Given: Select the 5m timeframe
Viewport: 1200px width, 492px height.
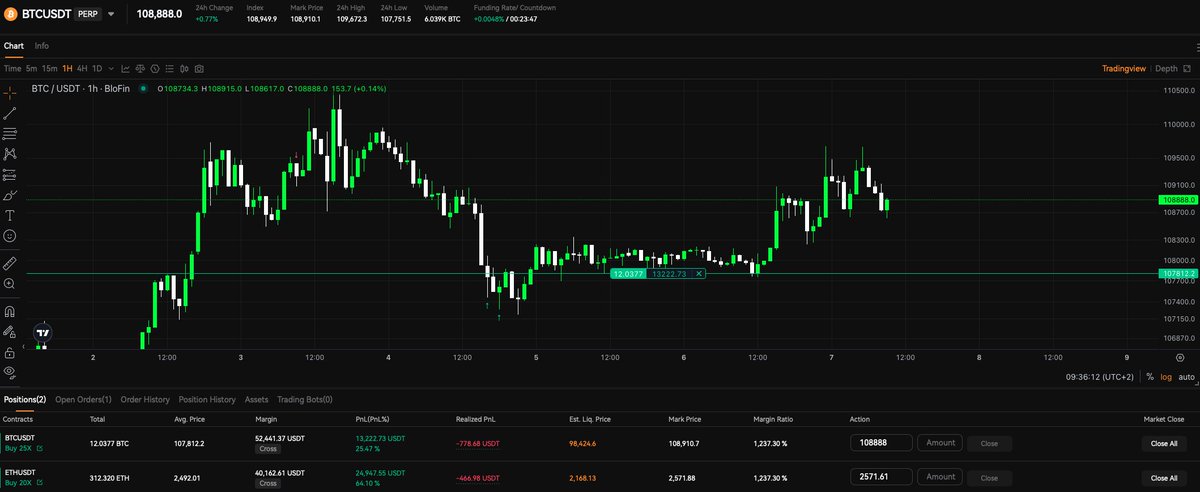Looking at the screenshot, I should 32,69.
